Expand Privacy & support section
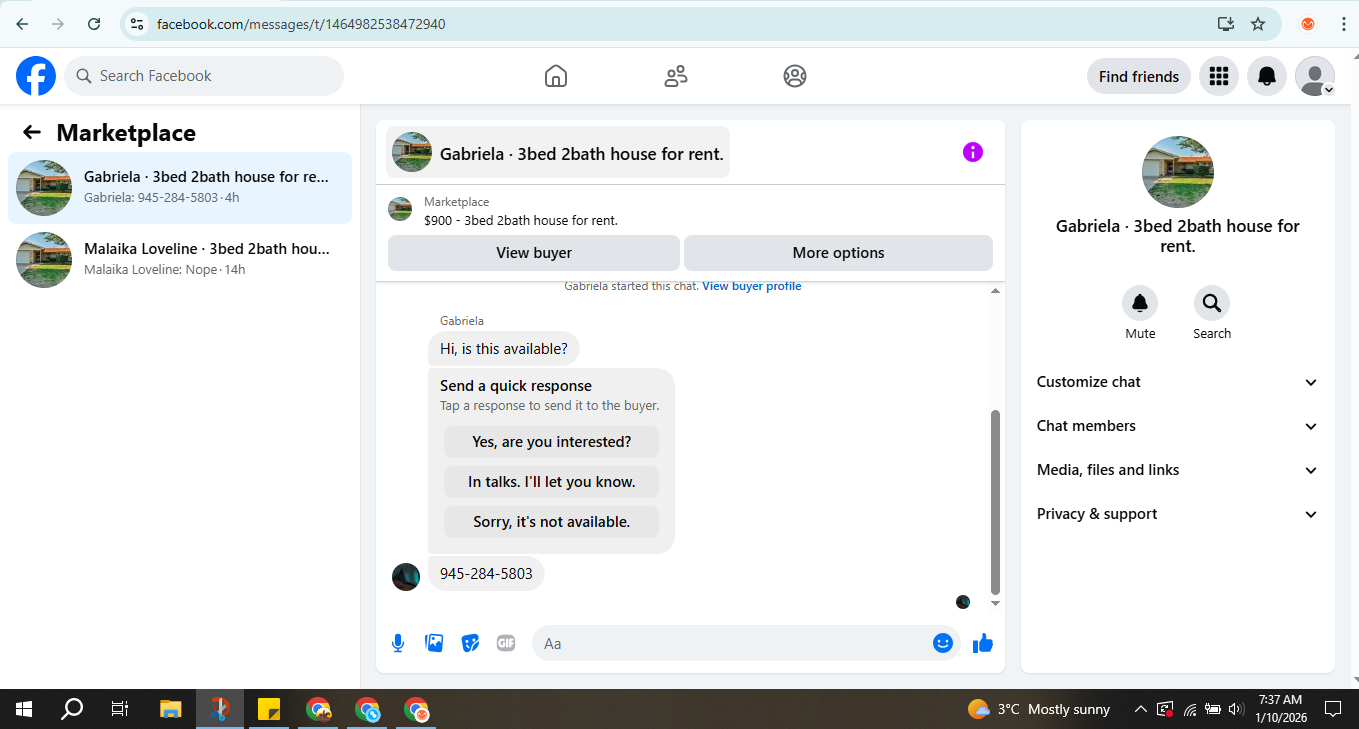 click(x=1178, y=514)
